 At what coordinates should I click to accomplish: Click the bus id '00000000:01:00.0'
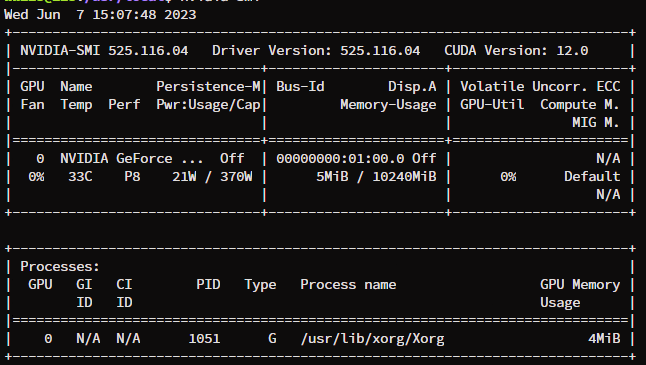(340, 159)
